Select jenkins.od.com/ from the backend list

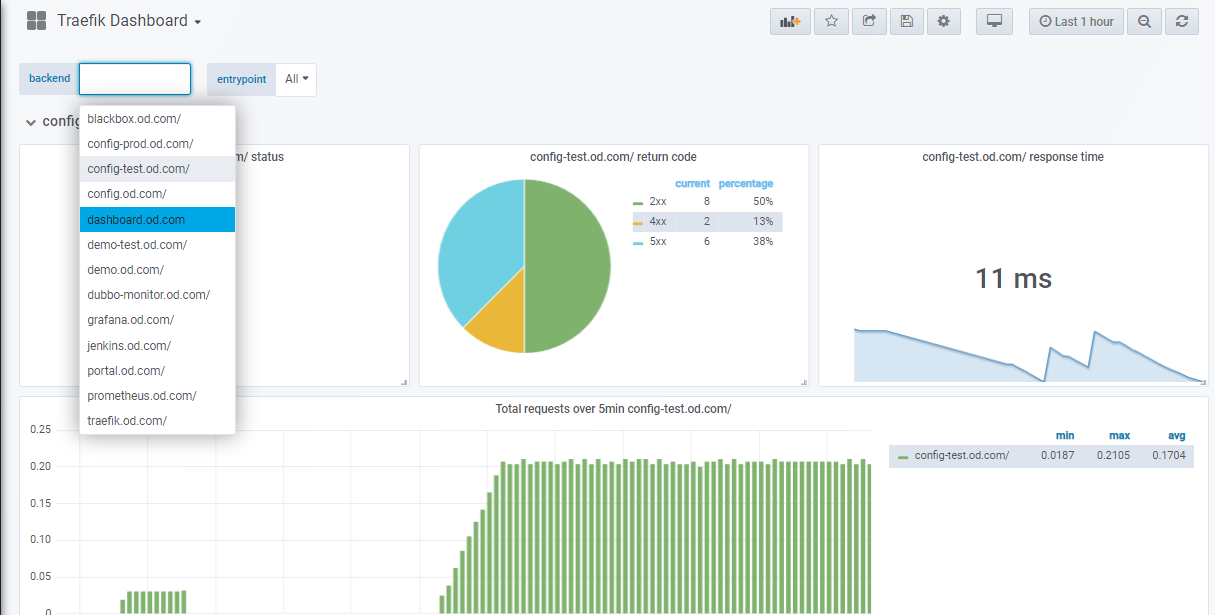pyautogui.click(x=157, y=346)
